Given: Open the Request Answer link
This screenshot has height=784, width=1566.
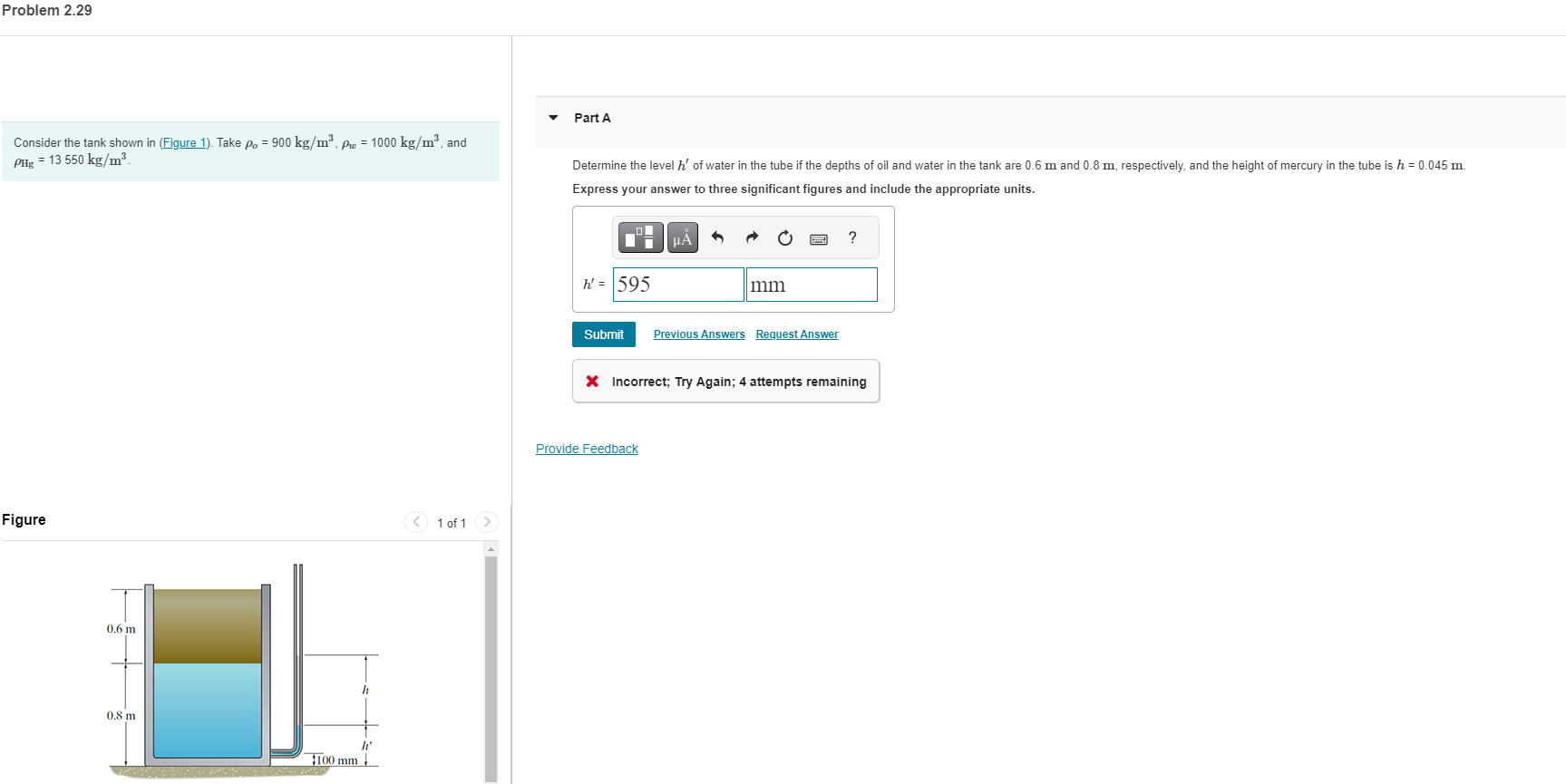Looking at the screenshot, I should 797,334.
